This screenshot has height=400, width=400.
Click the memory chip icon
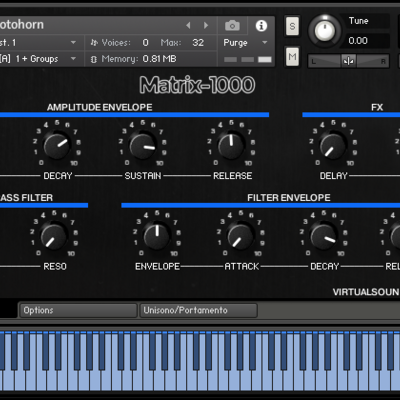[x=94, y=59]
